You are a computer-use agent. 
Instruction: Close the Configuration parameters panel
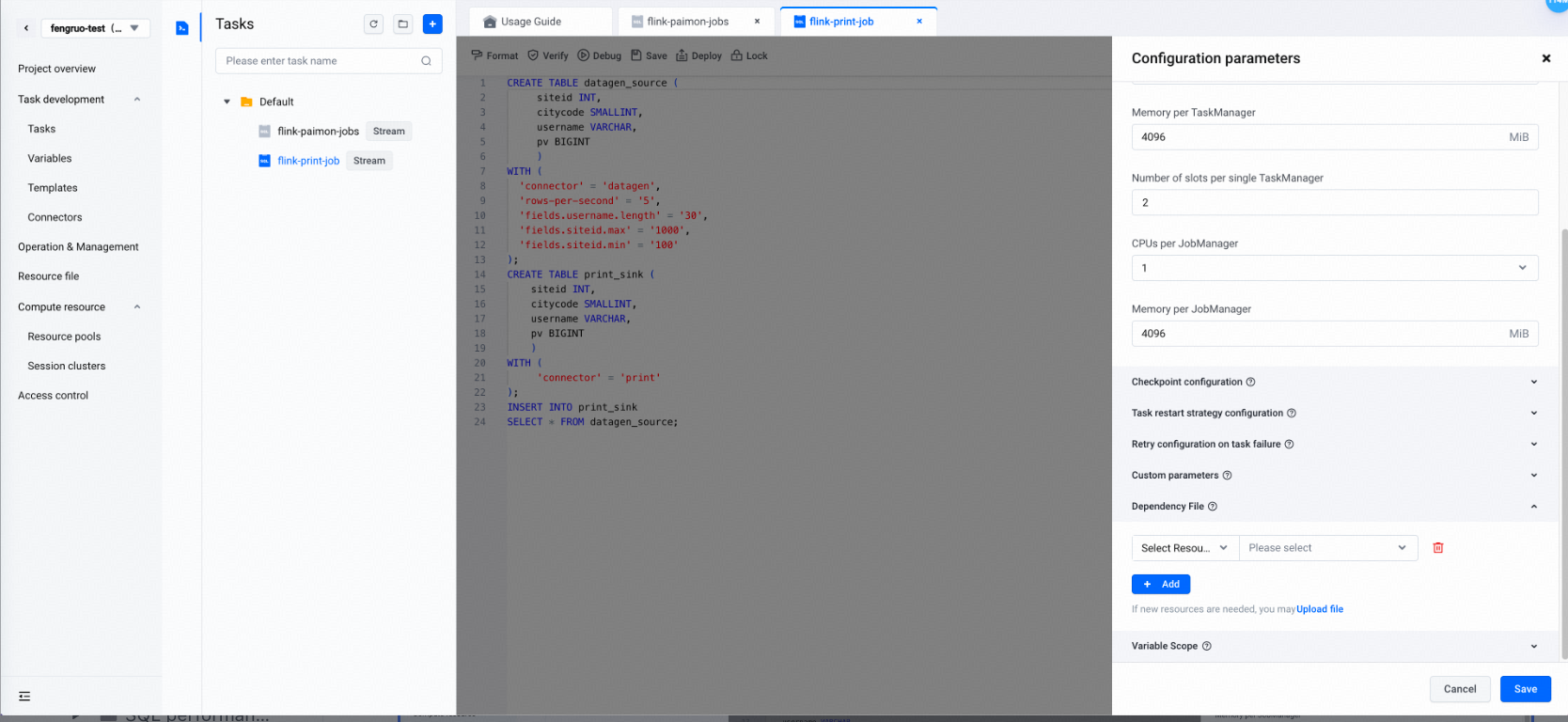(x=1545, y=58)
